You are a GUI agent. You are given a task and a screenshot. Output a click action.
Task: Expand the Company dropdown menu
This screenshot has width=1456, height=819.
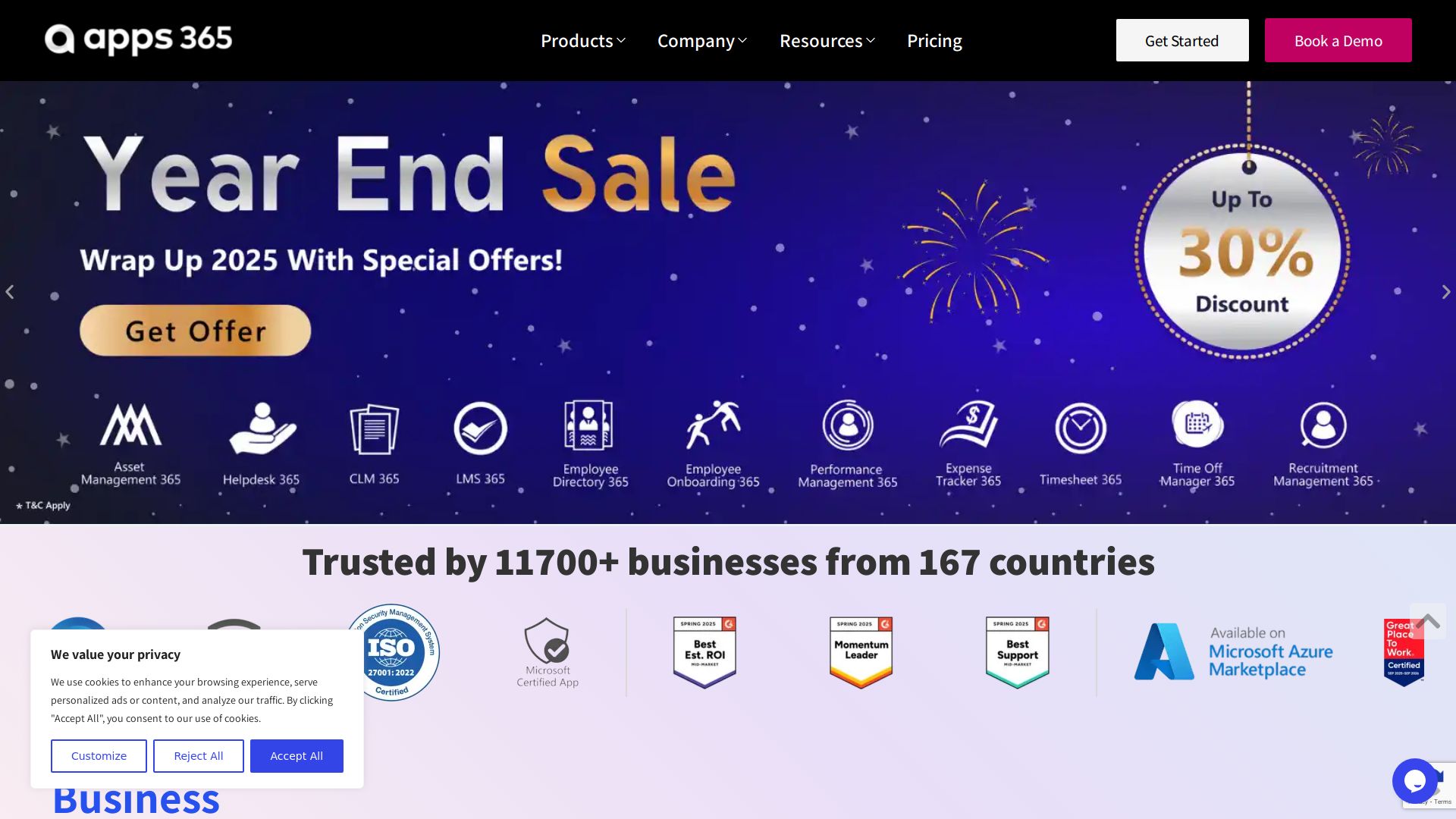(x=701, y=40)
